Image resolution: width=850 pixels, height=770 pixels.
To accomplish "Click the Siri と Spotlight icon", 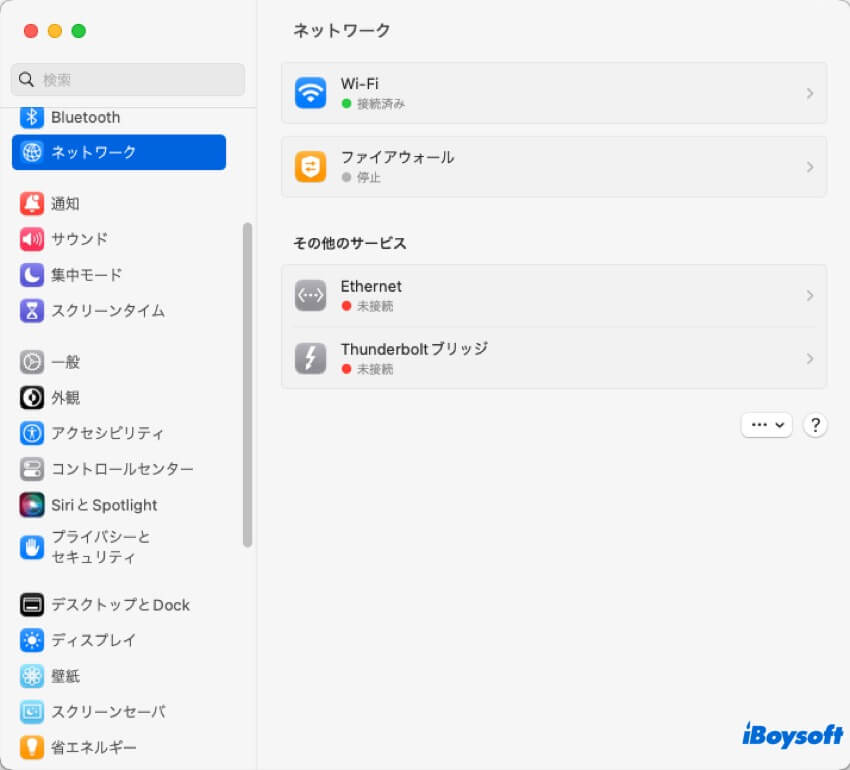I will click(x=32, y=505).
